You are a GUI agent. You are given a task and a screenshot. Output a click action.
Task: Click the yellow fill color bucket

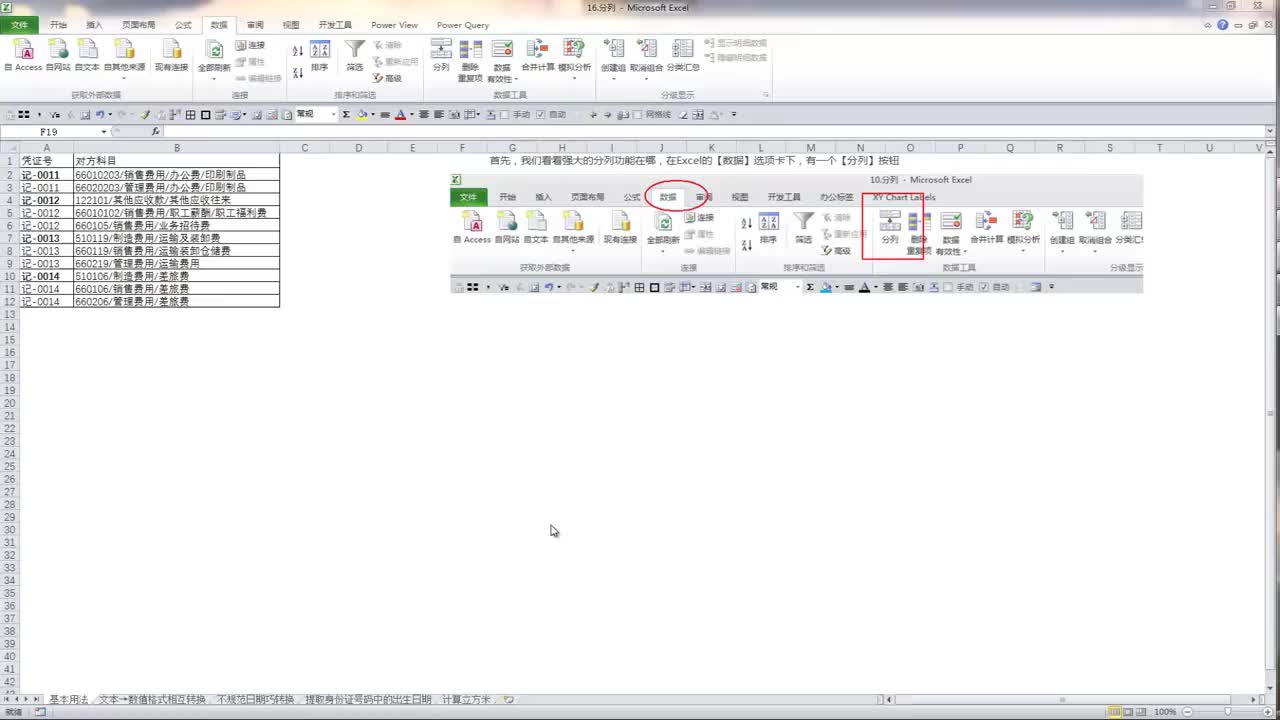pyautogui.click(x=363, y=115)
